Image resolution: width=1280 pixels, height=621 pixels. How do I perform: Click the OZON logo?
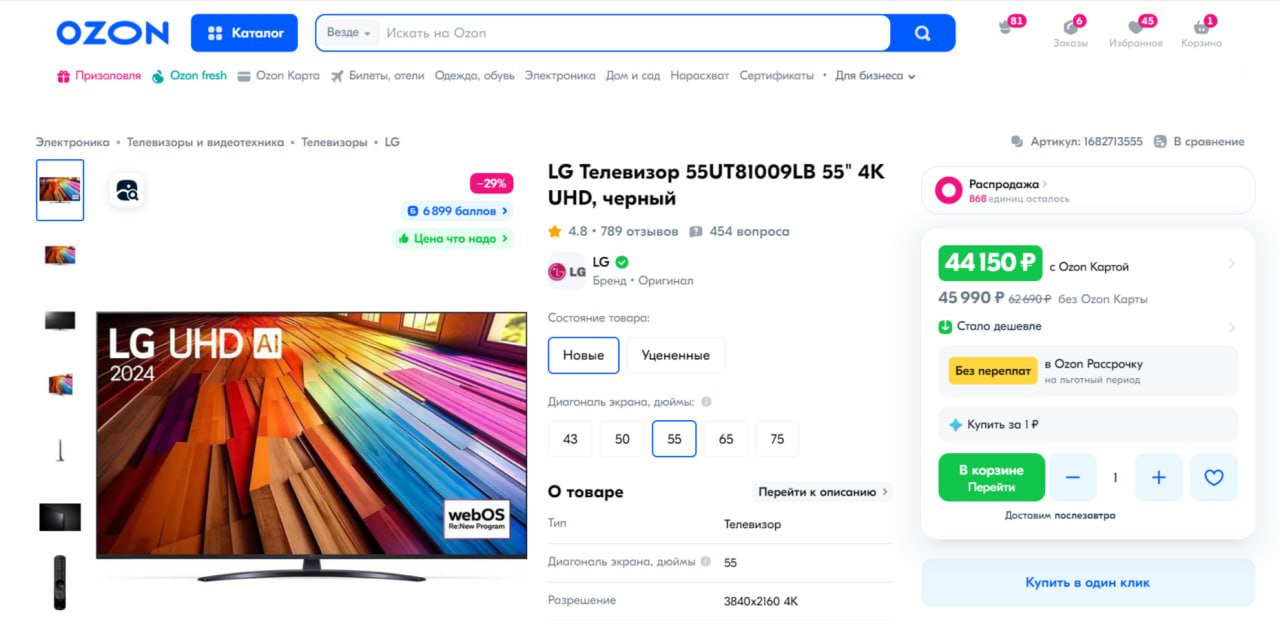tap(112, 33)
